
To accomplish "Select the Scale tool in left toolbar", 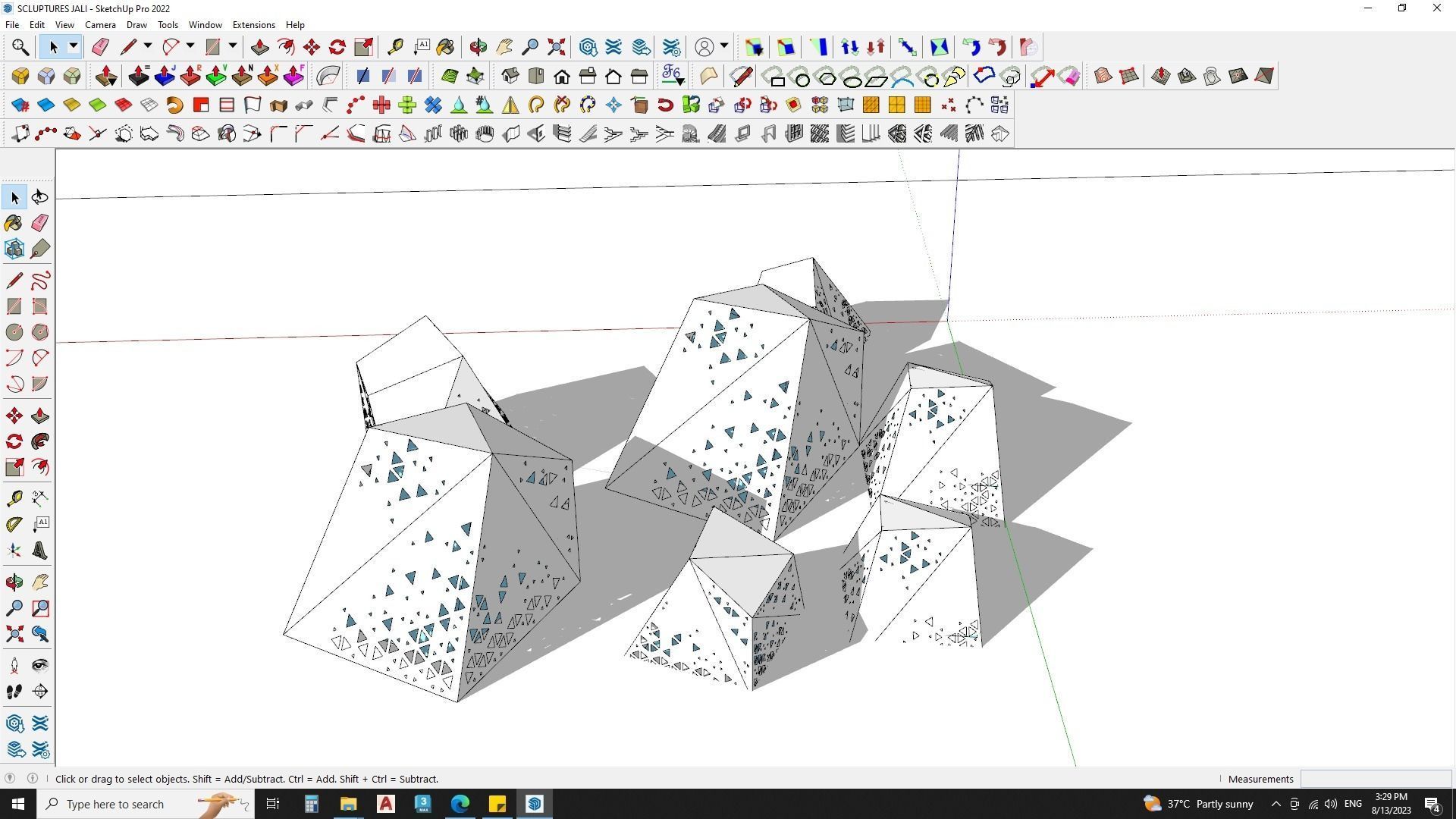I will point(14,467).
